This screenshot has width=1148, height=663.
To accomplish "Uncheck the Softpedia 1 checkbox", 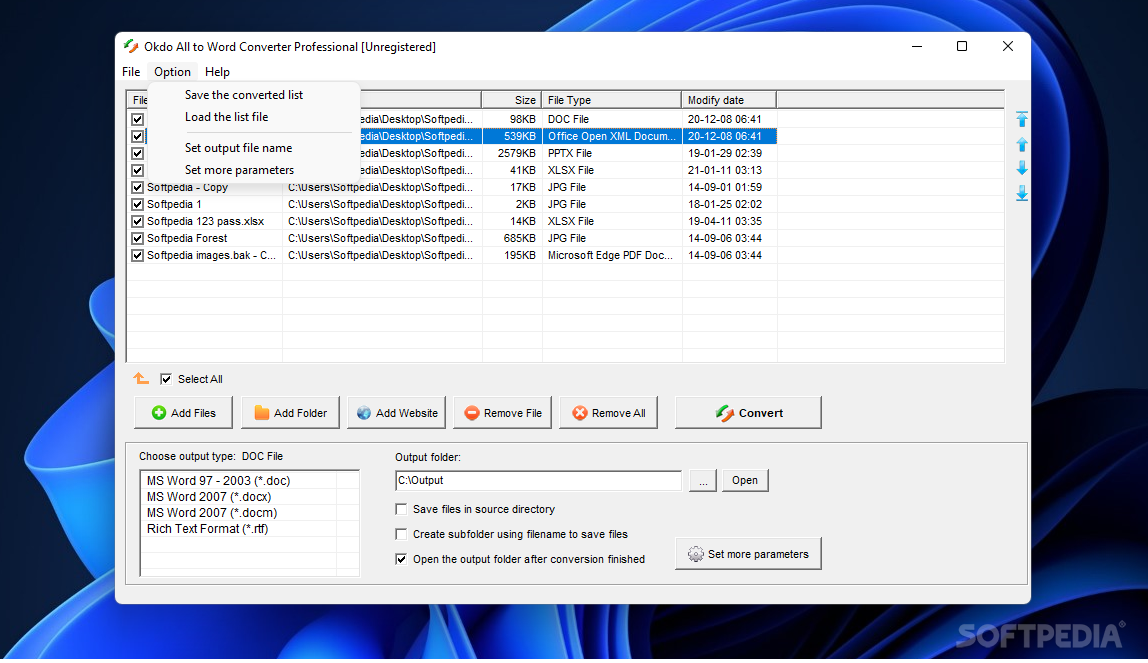I will [x=138, y=204].
